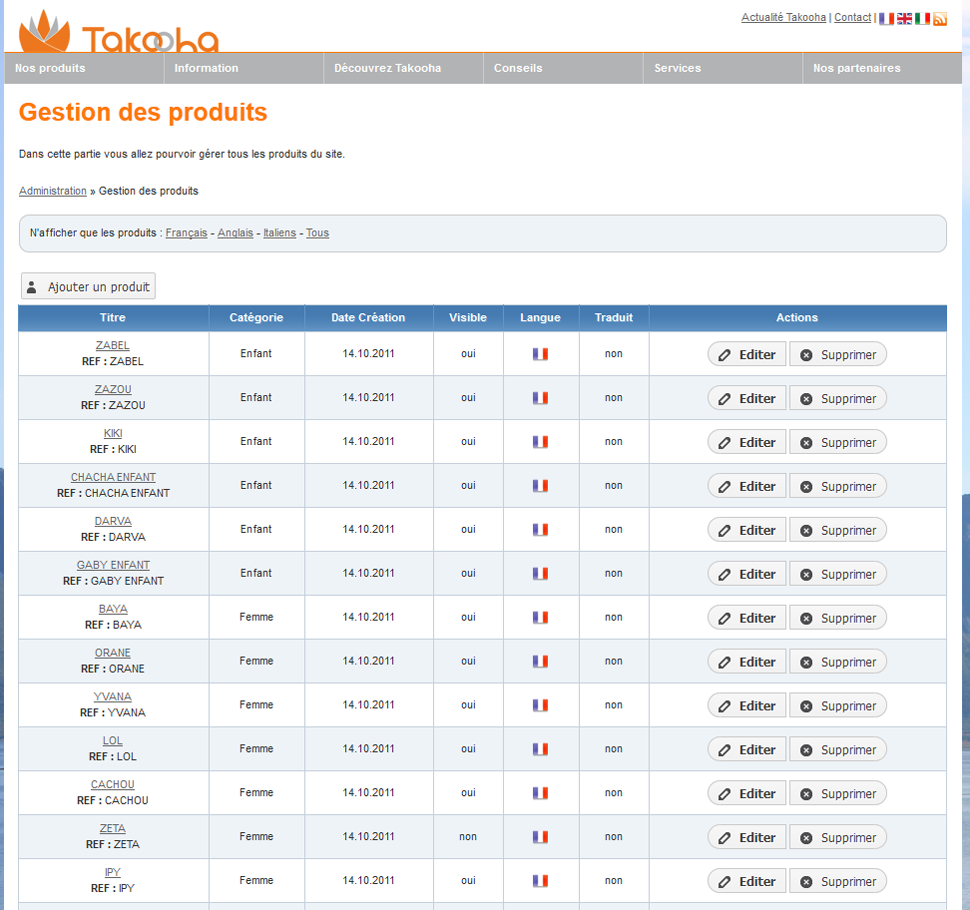Edit the ZAZOU product

(x=747, y=398)
